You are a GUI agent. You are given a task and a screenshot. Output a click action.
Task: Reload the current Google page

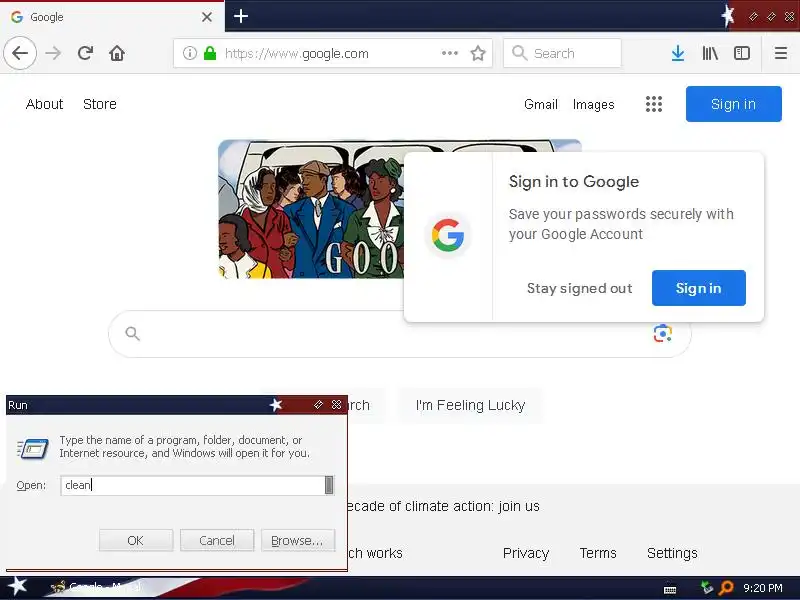coord(85,53)
